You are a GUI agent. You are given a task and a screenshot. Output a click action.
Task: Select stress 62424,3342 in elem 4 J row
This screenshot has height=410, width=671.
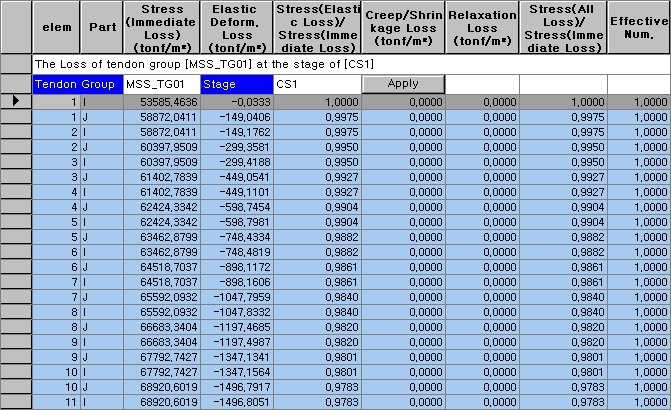(x=162, y=207)
